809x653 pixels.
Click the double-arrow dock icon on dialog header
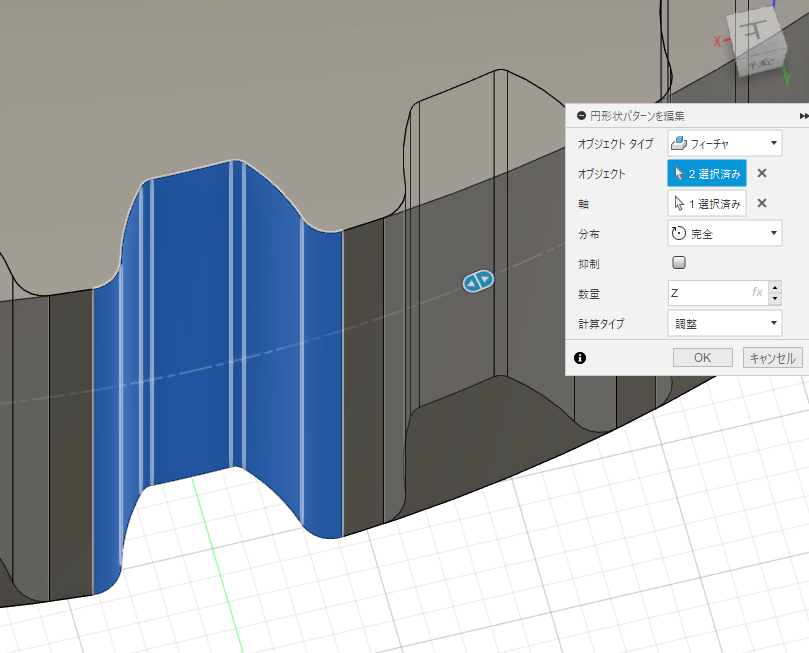click(x=803, y=117)
